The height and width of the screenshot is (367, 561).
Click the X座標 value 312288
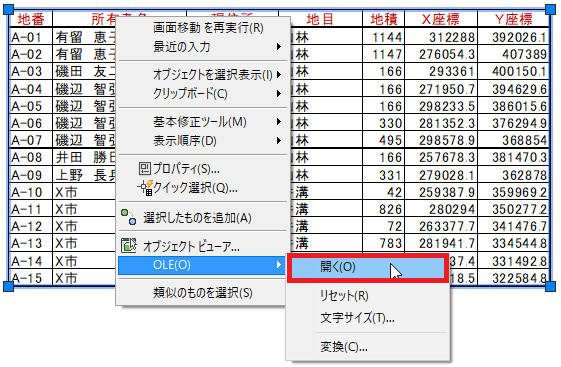[452, 37]
